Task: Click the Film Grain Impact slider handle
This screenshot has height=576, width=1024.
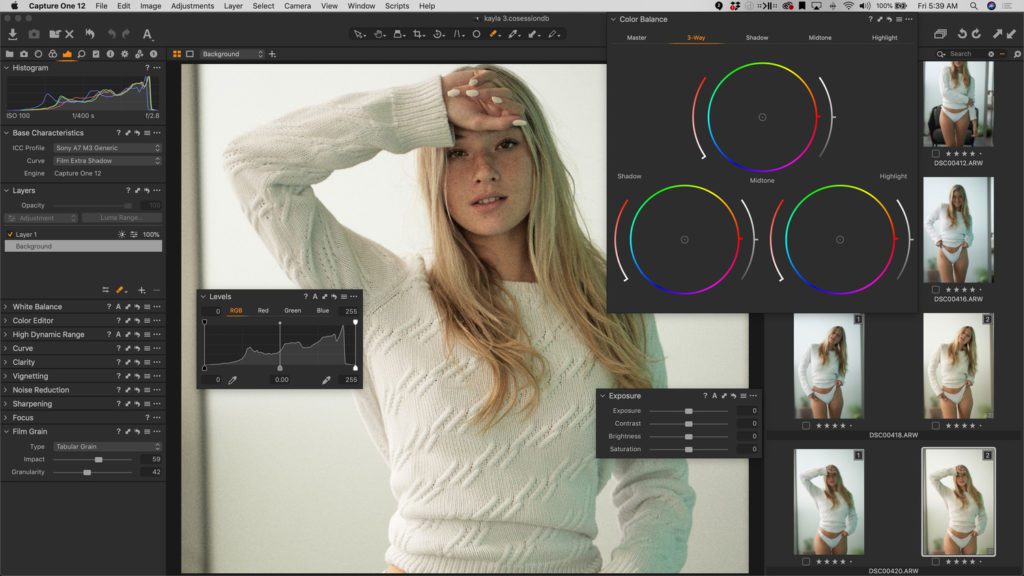Action: click(x=99, y=460)
